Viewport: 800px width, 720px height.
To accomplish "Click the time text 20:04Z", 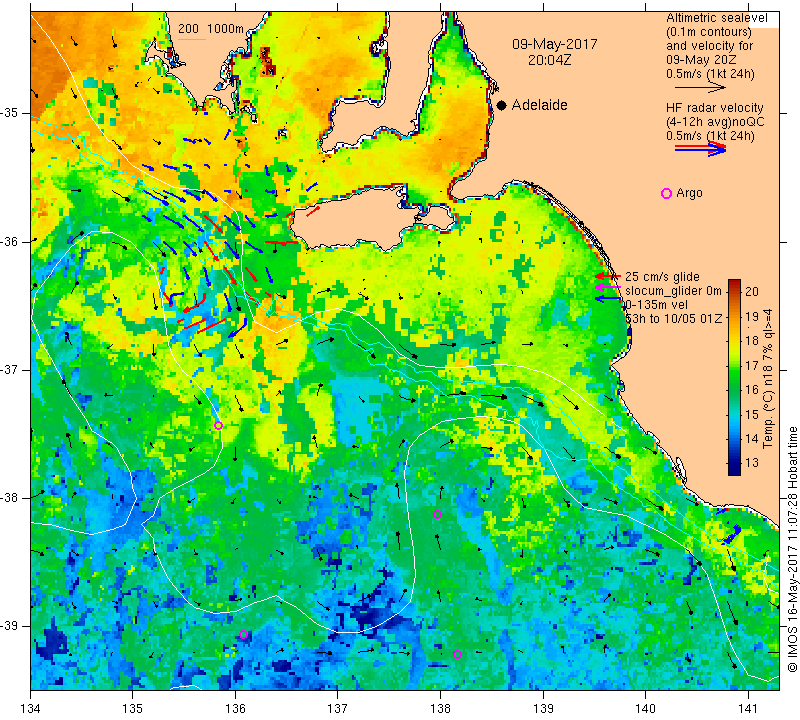I will click(549, 60).
